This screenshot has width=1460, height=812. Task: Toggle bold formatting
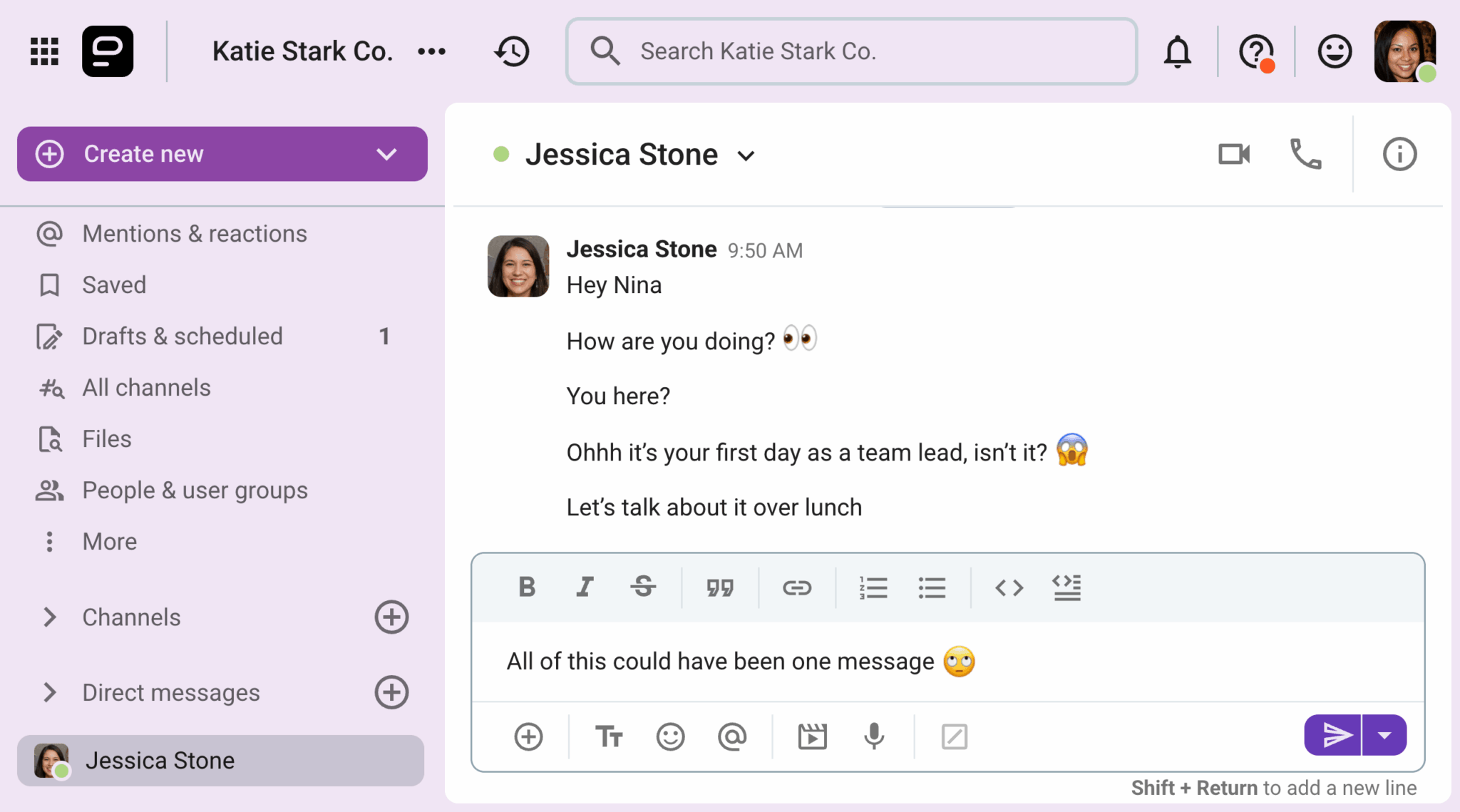coord(527,587)
